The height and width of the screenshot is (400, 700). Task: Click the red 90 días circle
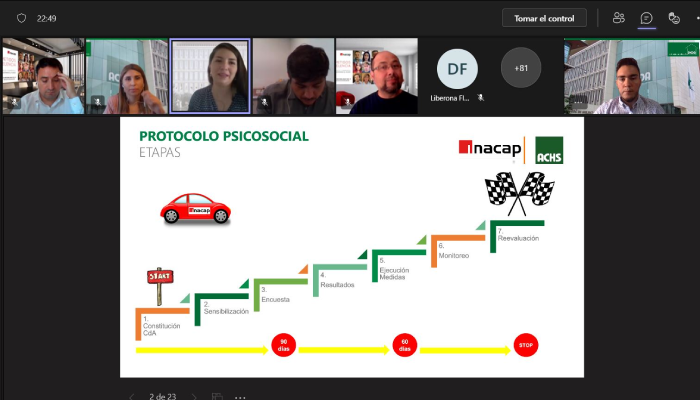coord(284,345)
